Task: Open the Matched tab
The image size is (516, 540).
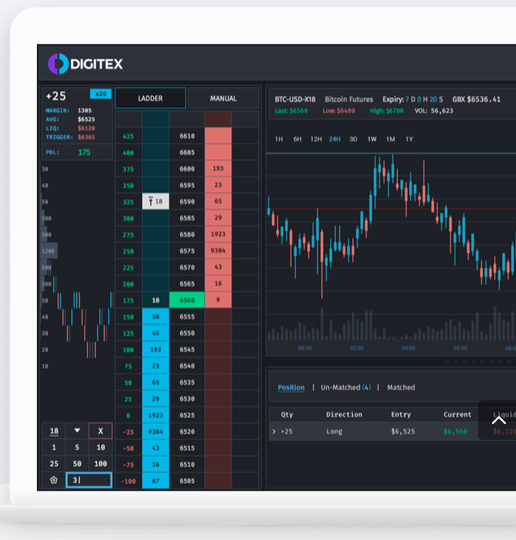Action: click(x=401, y=387)
